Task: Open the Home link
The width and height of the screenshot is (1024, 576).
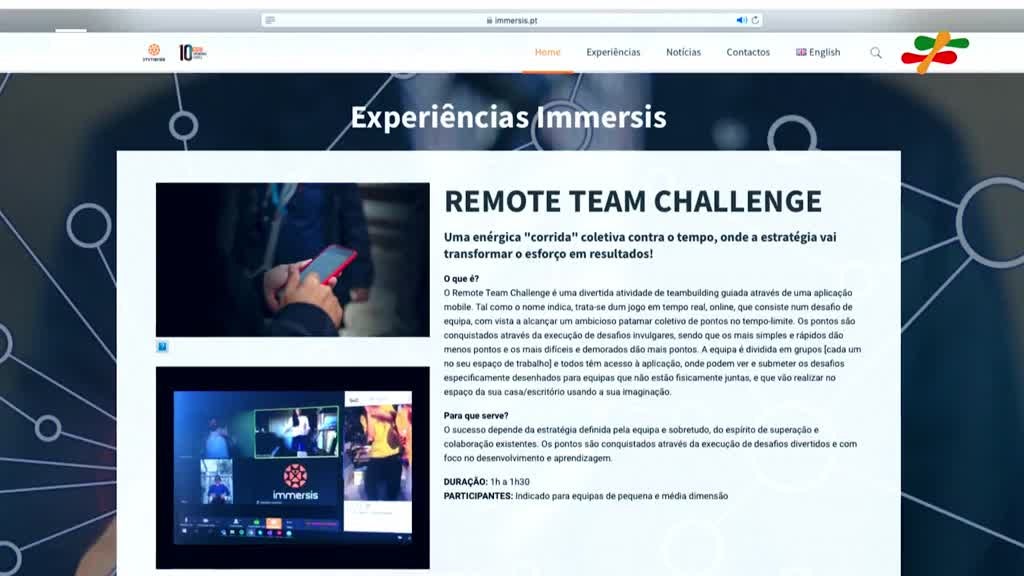Action: click(547, 52)
